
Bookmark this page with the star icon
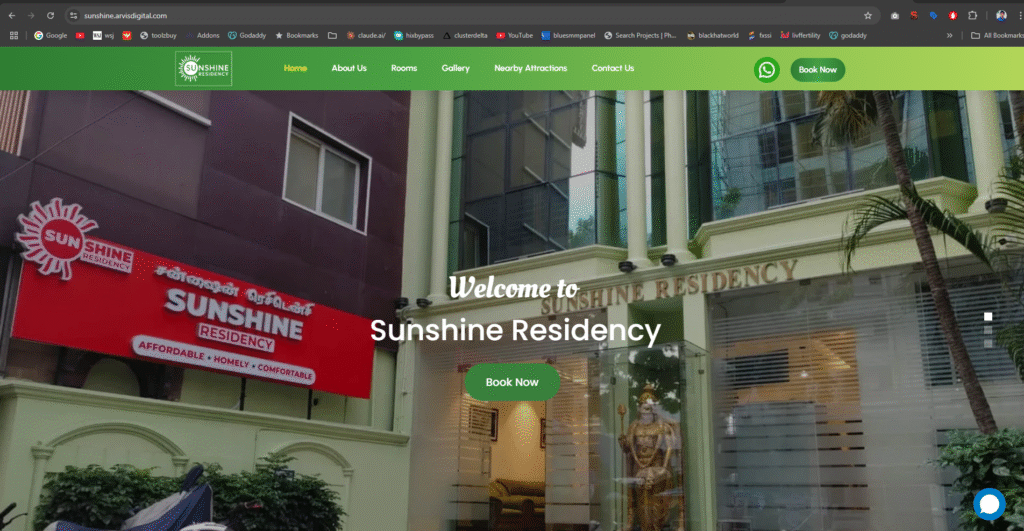coord(867,16)
